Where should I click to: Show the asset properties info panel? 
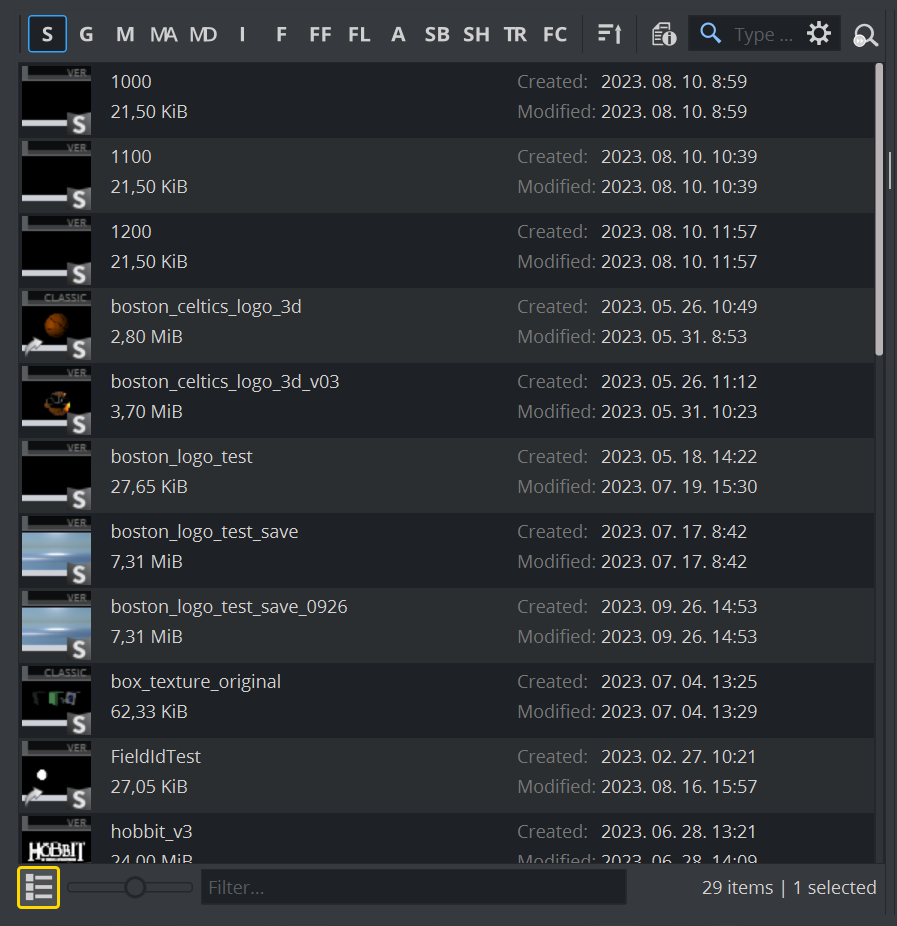[663, 35]
